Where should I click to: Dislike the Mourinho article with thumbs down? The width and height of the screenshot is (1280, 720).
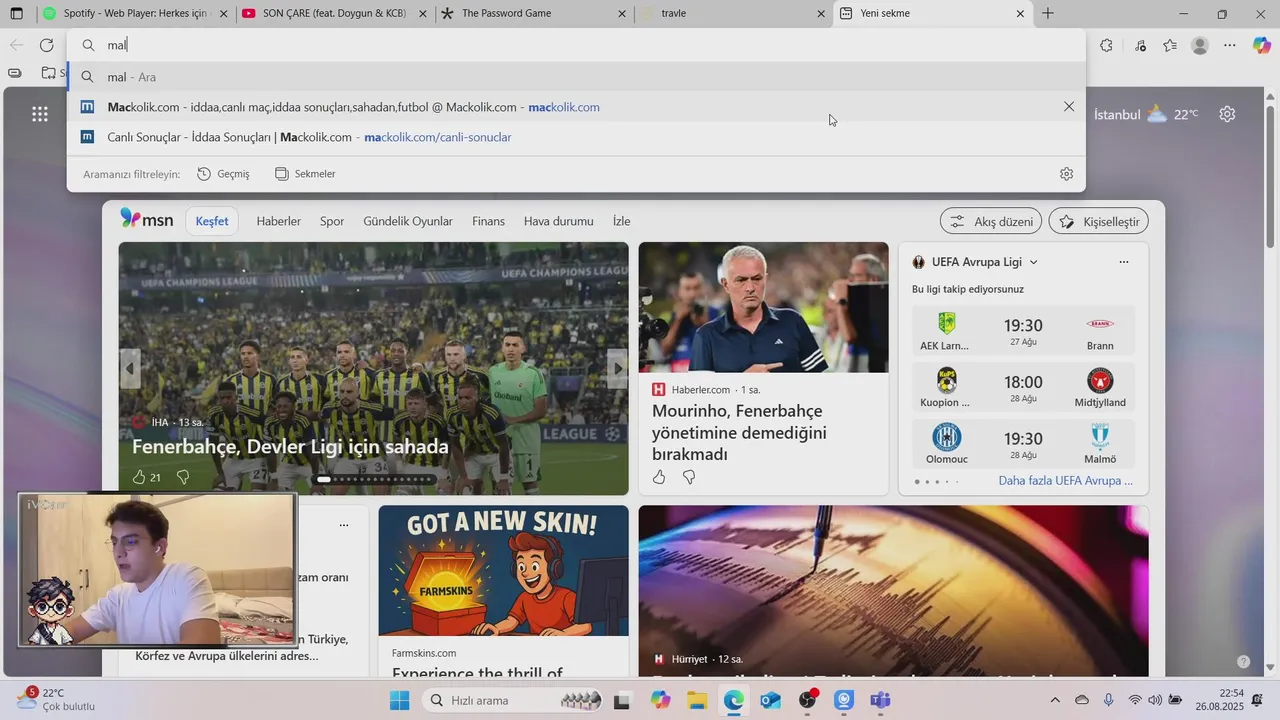689,477
